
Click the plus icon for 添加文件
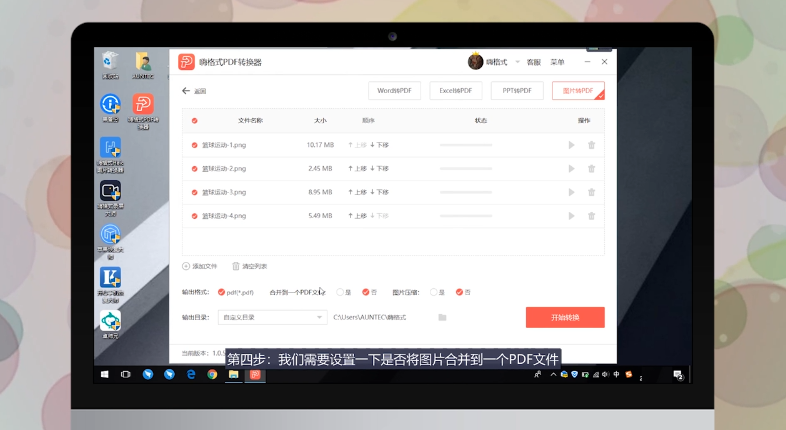click(186, 266)
